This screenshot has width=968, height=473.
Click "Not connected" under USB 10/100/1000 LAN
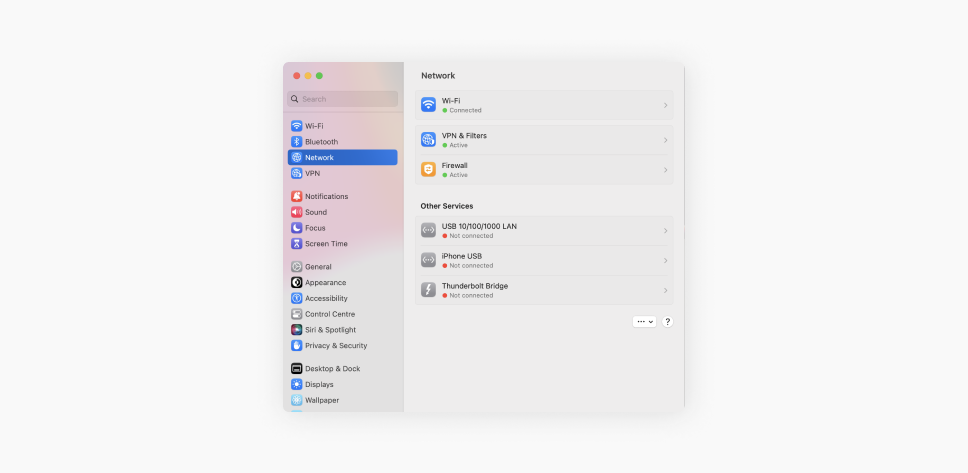471,236
